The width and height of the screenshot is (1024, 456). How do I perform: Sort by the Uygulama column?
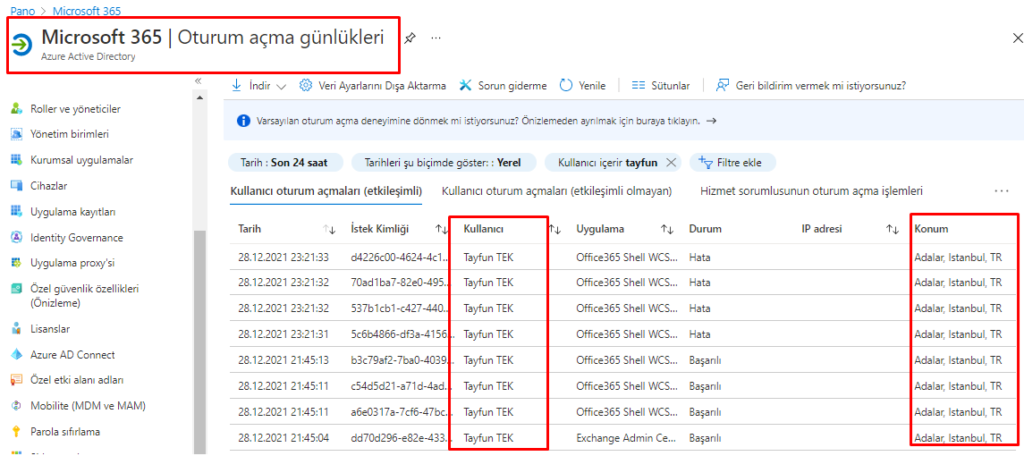click(667, 229)
